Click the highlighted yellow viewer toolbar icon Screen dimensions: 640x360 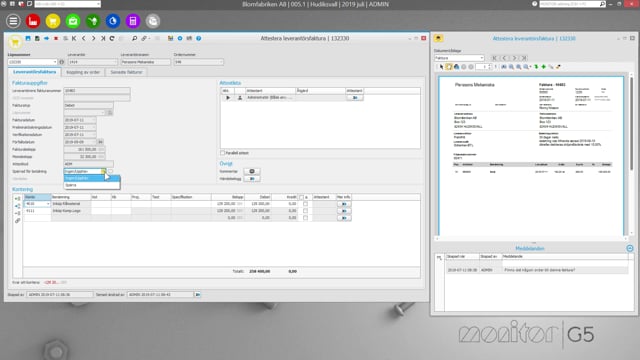449,67
